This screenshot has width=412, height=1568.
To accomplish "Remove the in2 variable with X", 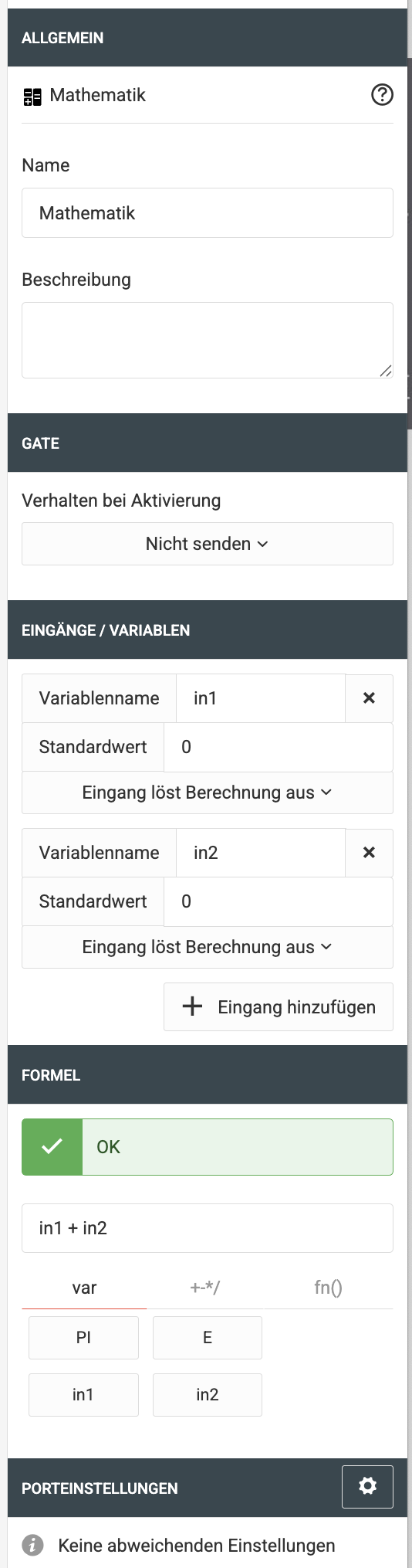I will pyautogui.click(x=369, y=853).
